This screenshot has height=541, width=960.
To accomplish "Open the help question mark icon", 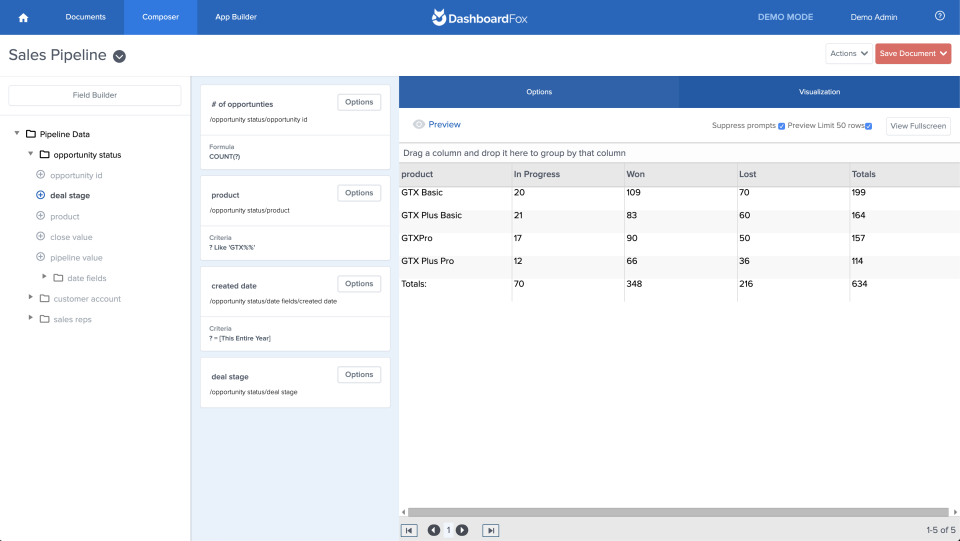I will (939, 17).
